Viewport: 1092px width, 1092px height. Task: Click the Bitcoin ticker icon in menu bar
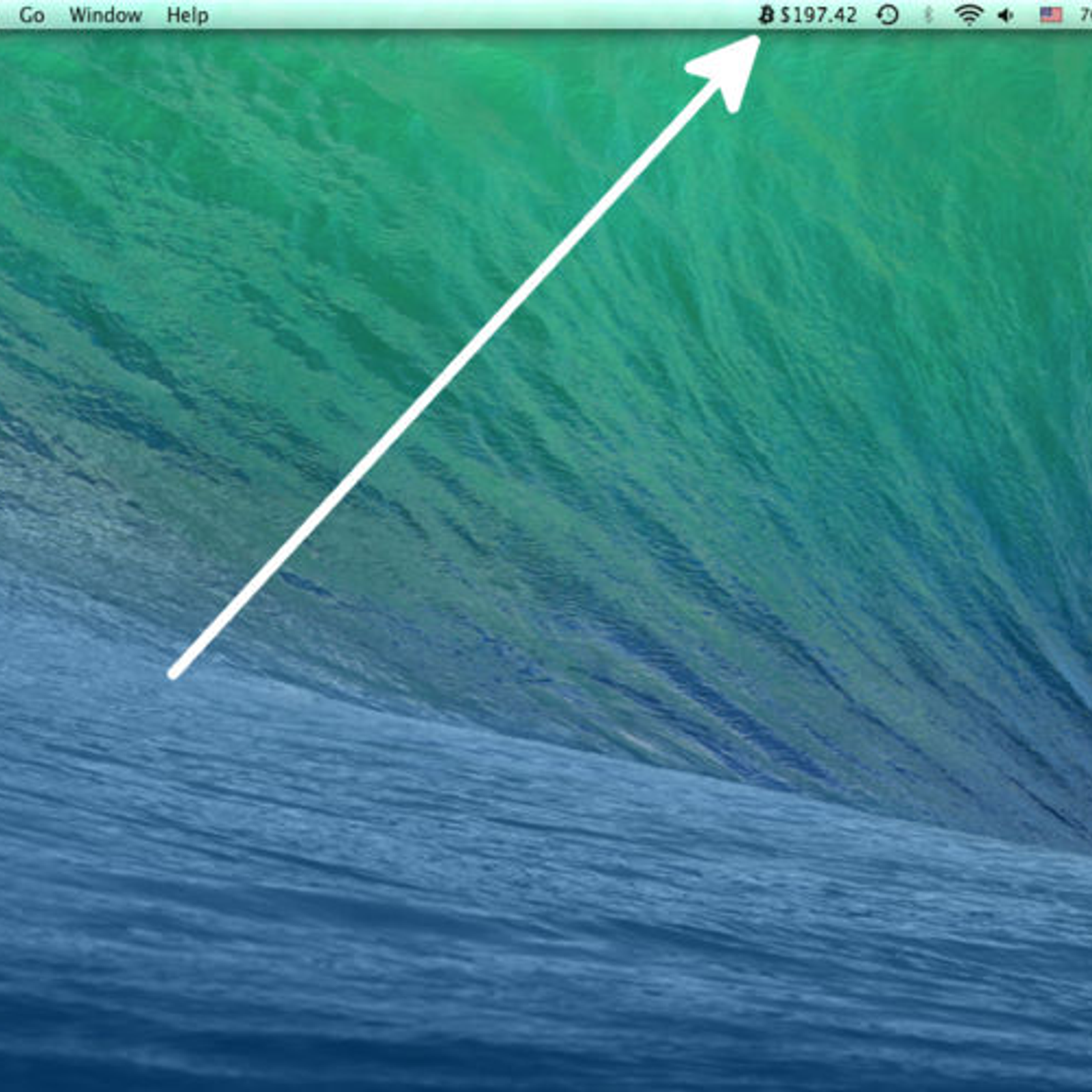pos(766,14)
